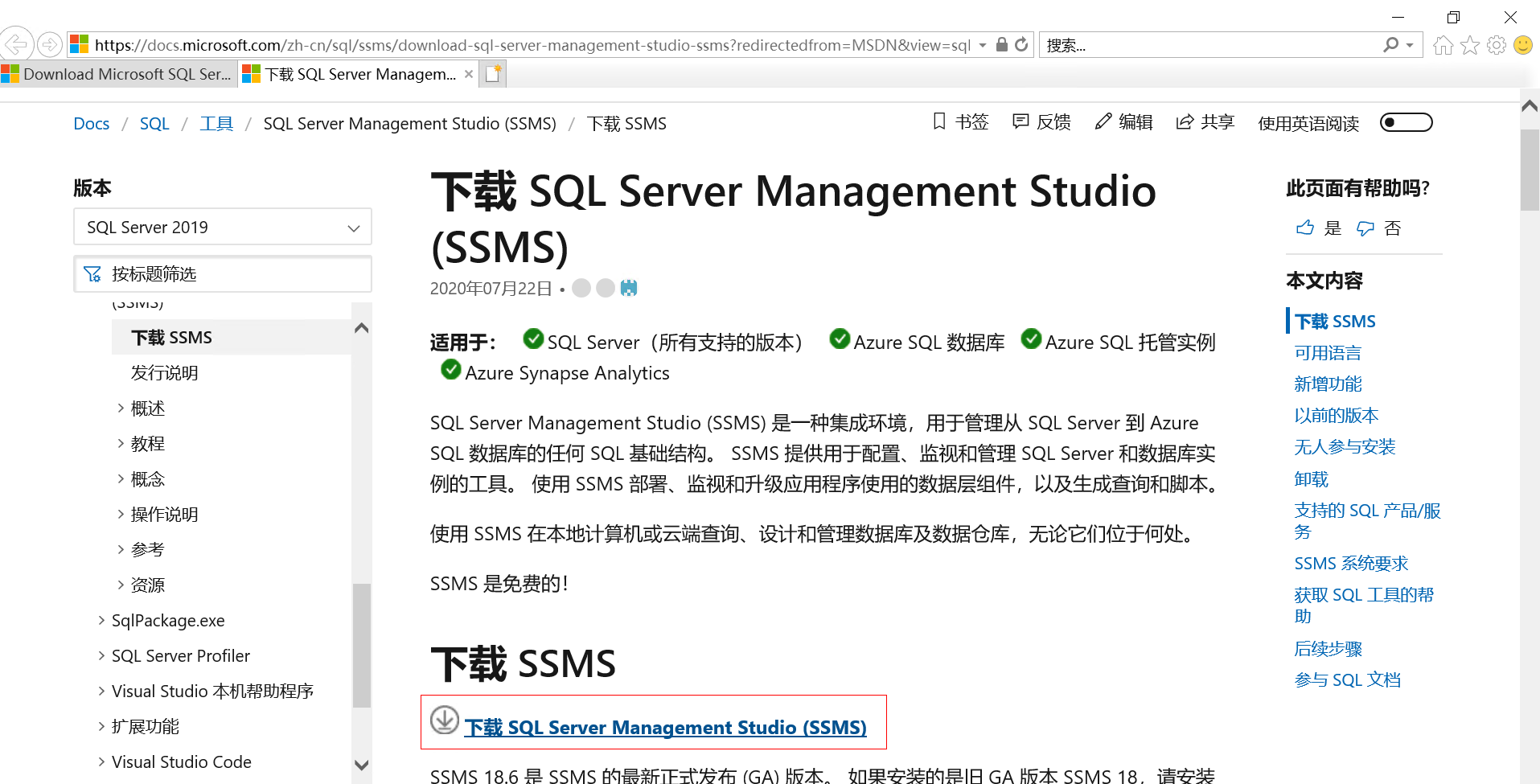This screenshot has width=1540, height=784.
Task: Click the thumbs-down 否 button
Action: (x=1378, y=228)
